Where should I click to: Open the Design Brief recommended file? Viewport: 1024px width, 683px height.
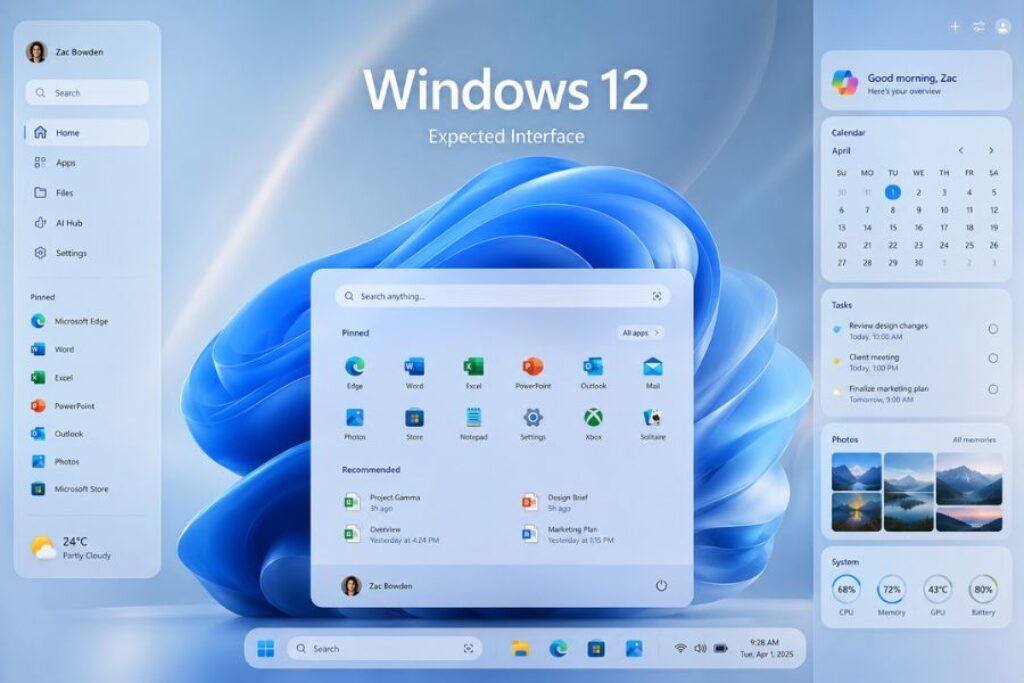pos(556,502)
